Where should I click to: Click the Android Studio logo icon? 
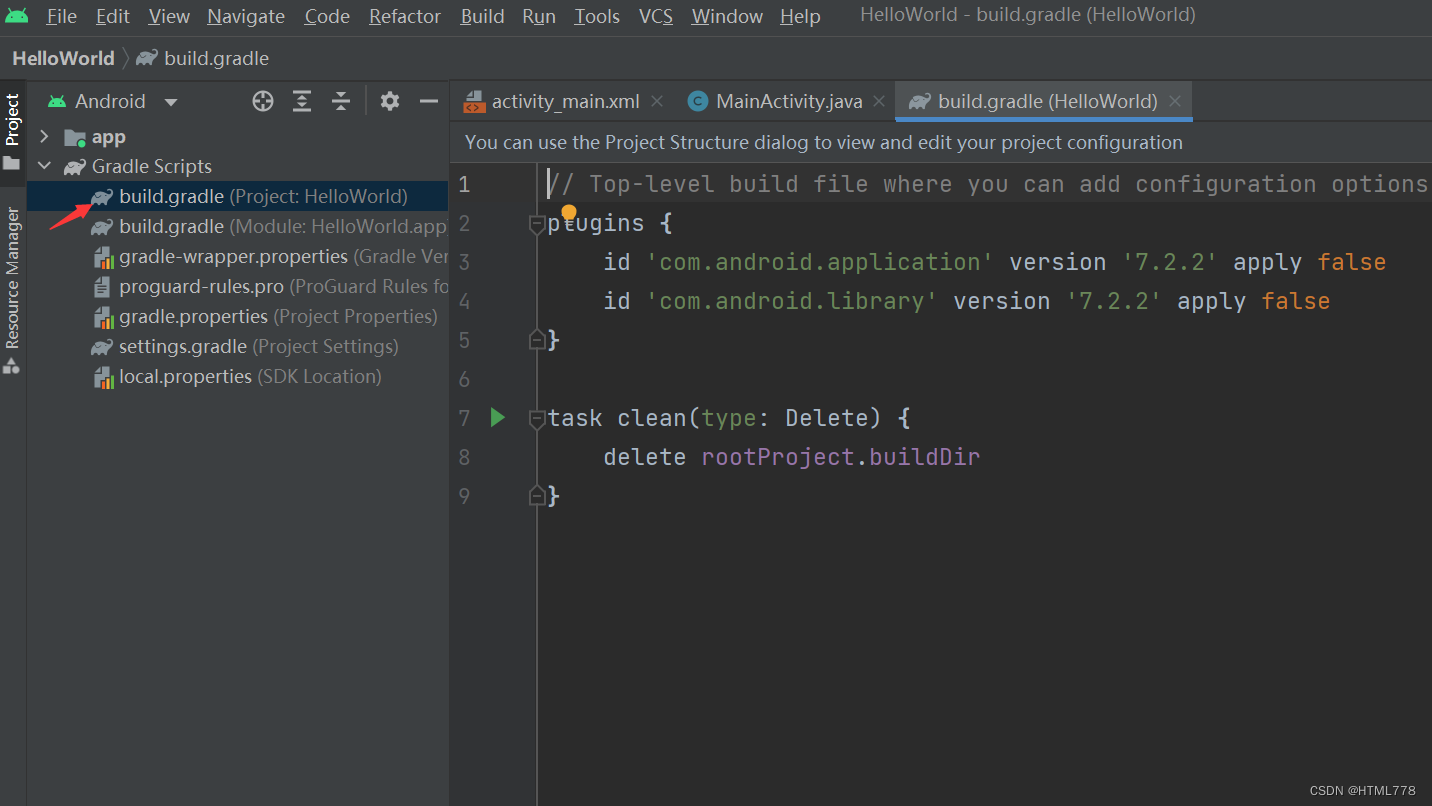click(x=17, y=16)
